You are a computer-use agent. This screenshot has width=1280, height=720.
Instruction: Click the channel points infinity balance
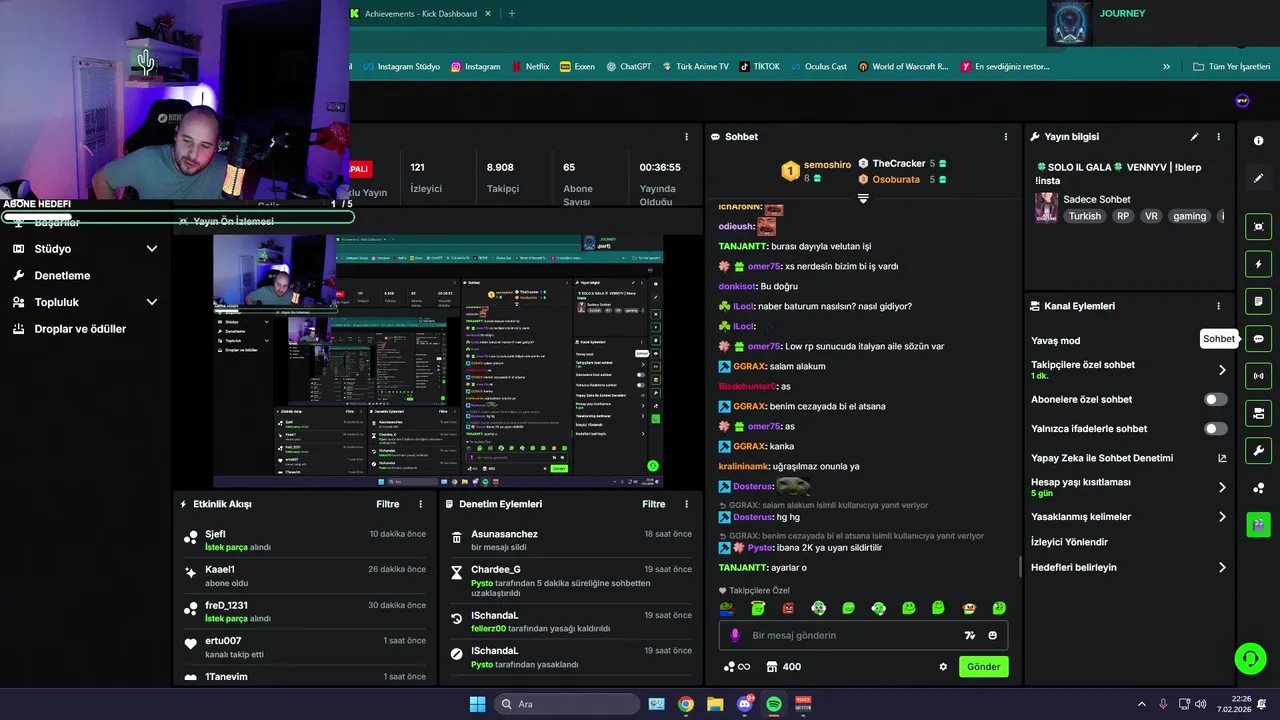pyautogui.click(x=737, y=667)
